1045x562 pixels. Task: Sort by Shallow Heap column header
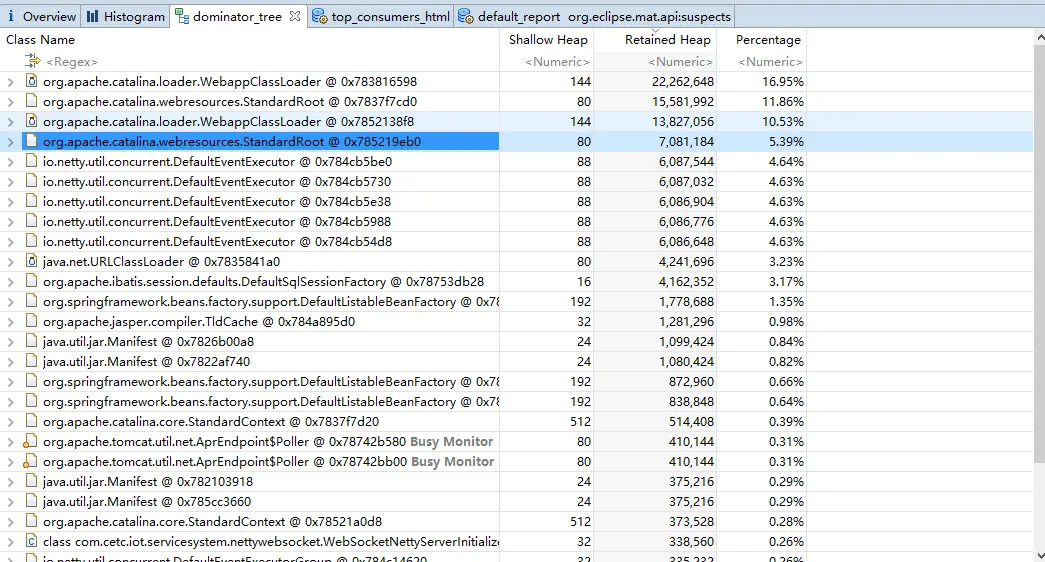pos(548,39)
